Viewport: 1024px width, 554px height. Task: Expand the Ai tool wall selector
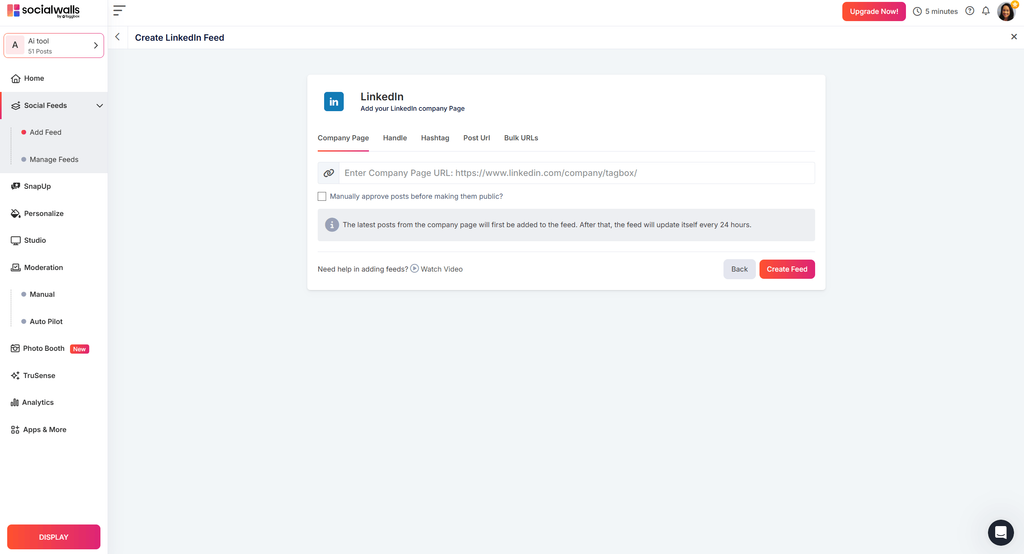click(54, 46)
